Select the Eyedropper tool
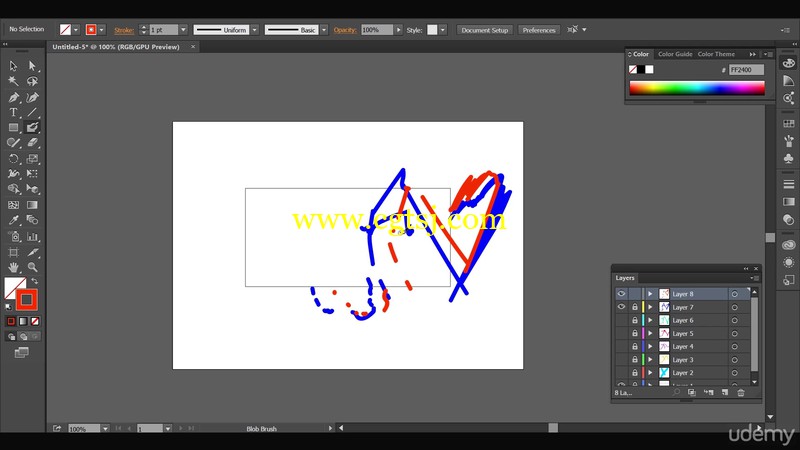 coord(13,220)
